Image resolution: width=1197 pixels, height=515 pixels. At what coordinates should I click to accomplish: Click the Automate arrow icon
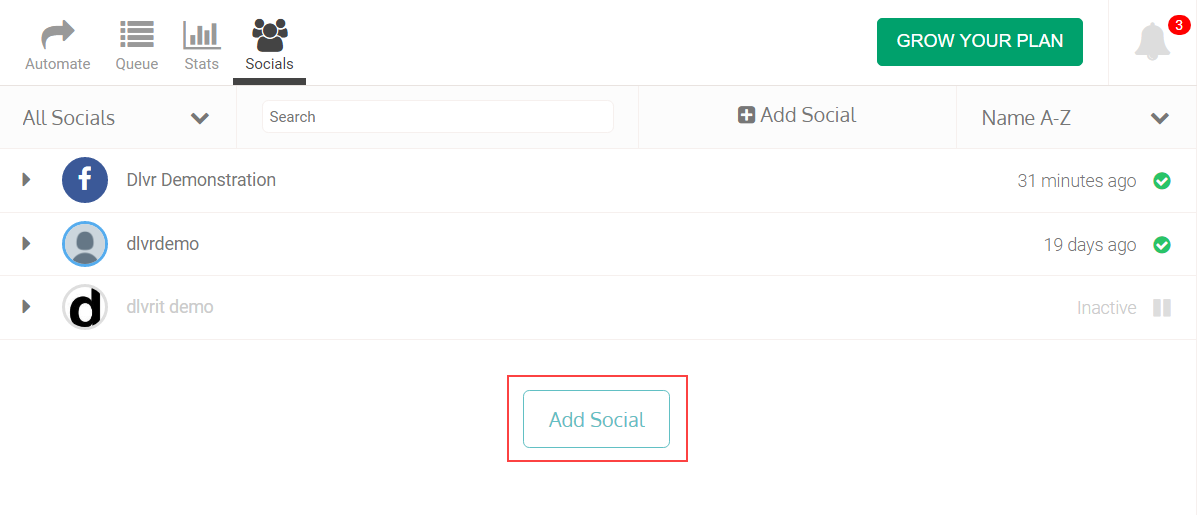[x=57, y=34]
